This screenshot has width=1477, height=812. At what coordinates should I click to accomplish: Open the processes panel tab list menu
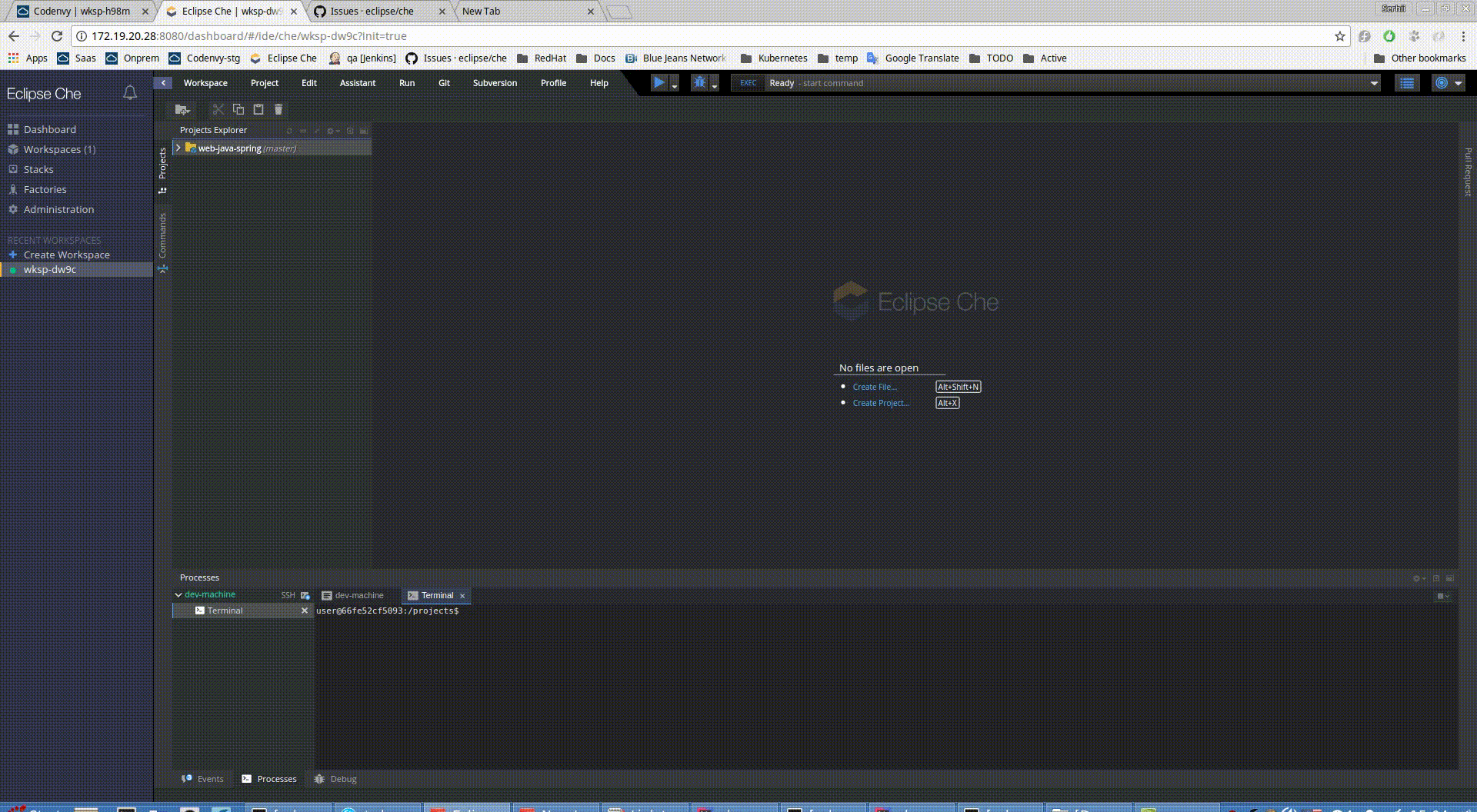(x=1443, y=596)
